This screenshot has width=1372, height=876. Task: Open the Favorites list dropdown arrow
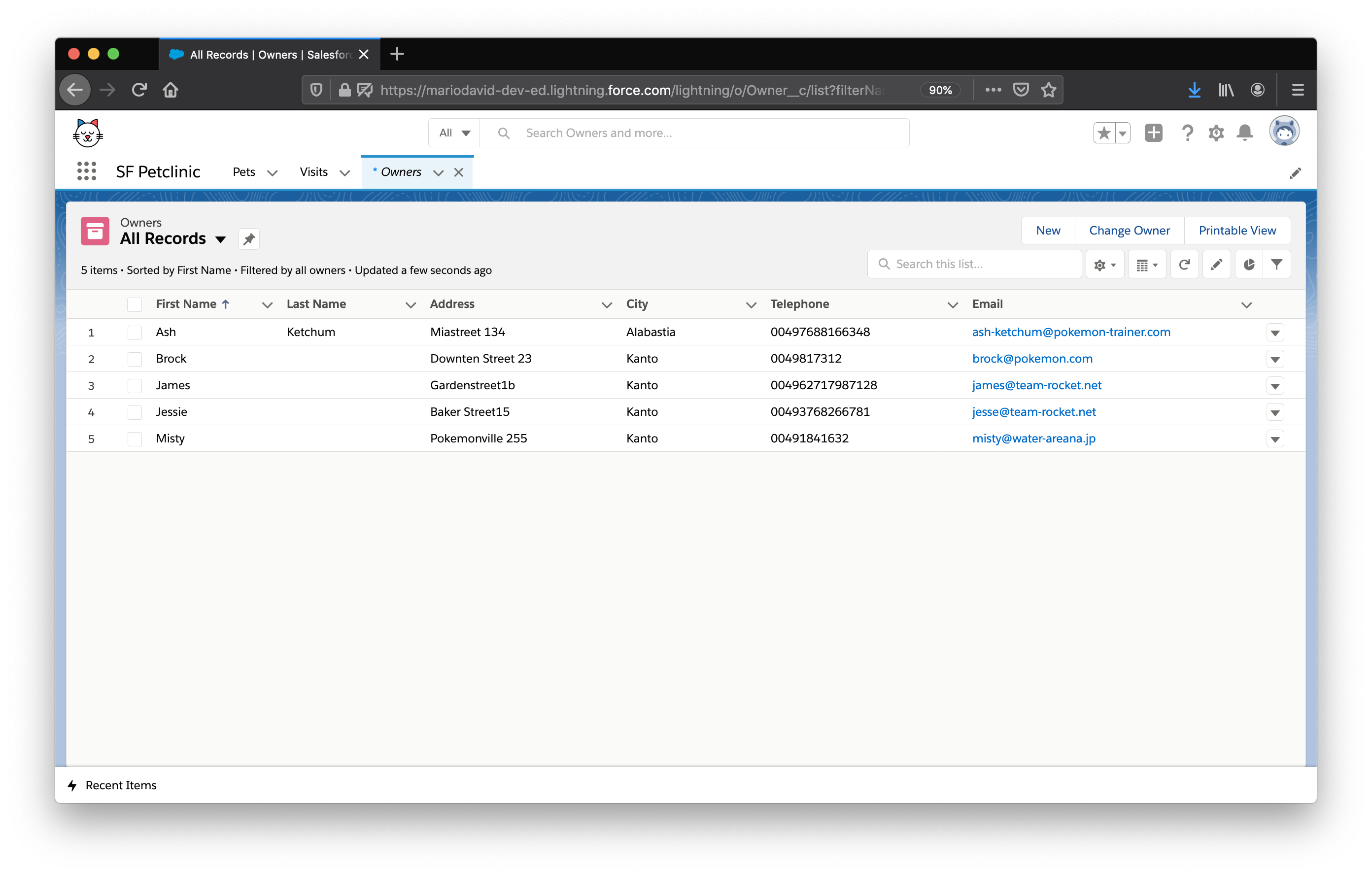(x=1122, y=133)
